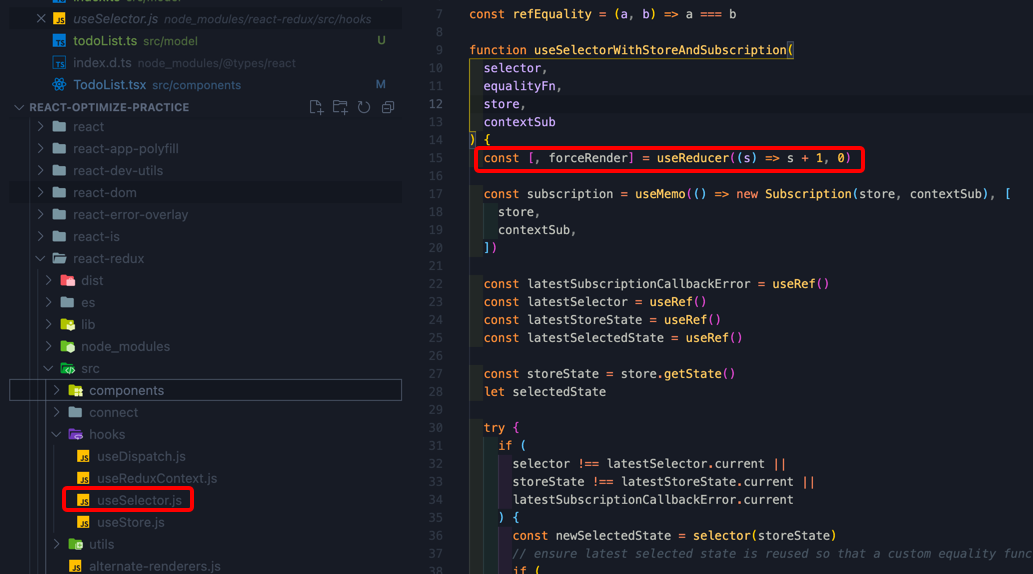This screenshot has width=1033, height=574.
Task: Expand the dist folder
Action: point(49,280)
